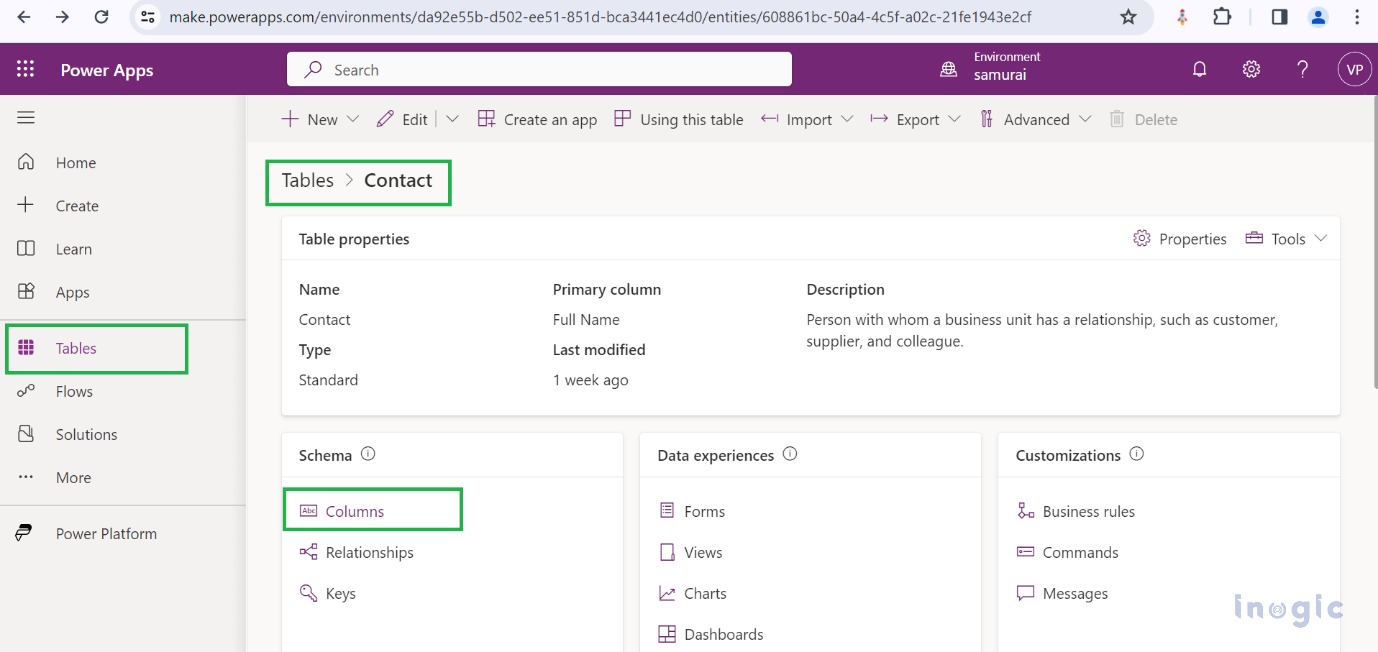The width and height of the screenshot is (1378, 652).
Task: Click the Schema info icon
Action: point(368,454)
